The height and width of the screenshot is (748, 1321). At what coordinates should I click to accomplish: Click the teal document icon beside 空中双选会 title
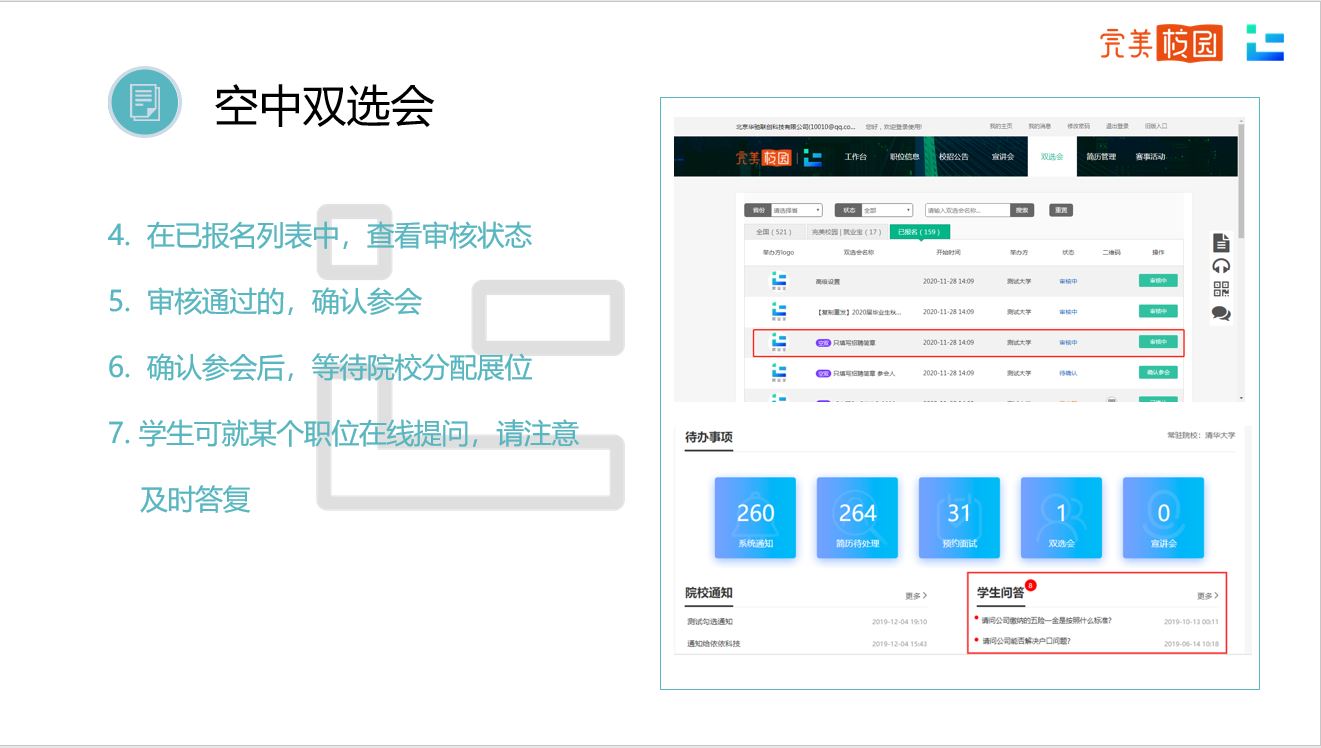tap(144, 102)
